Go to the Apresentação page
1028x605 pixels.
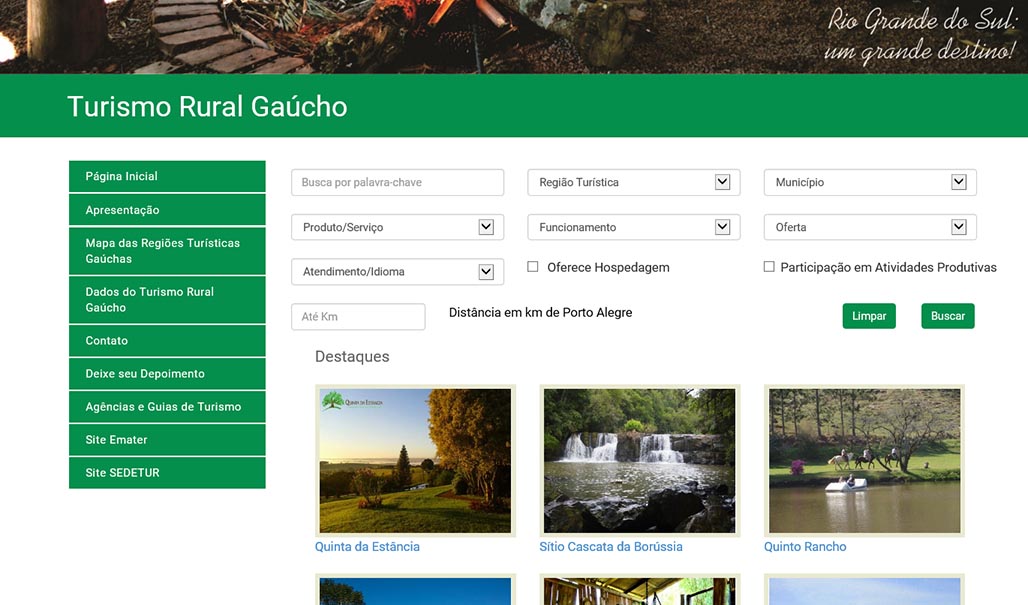tap(167, 210)
